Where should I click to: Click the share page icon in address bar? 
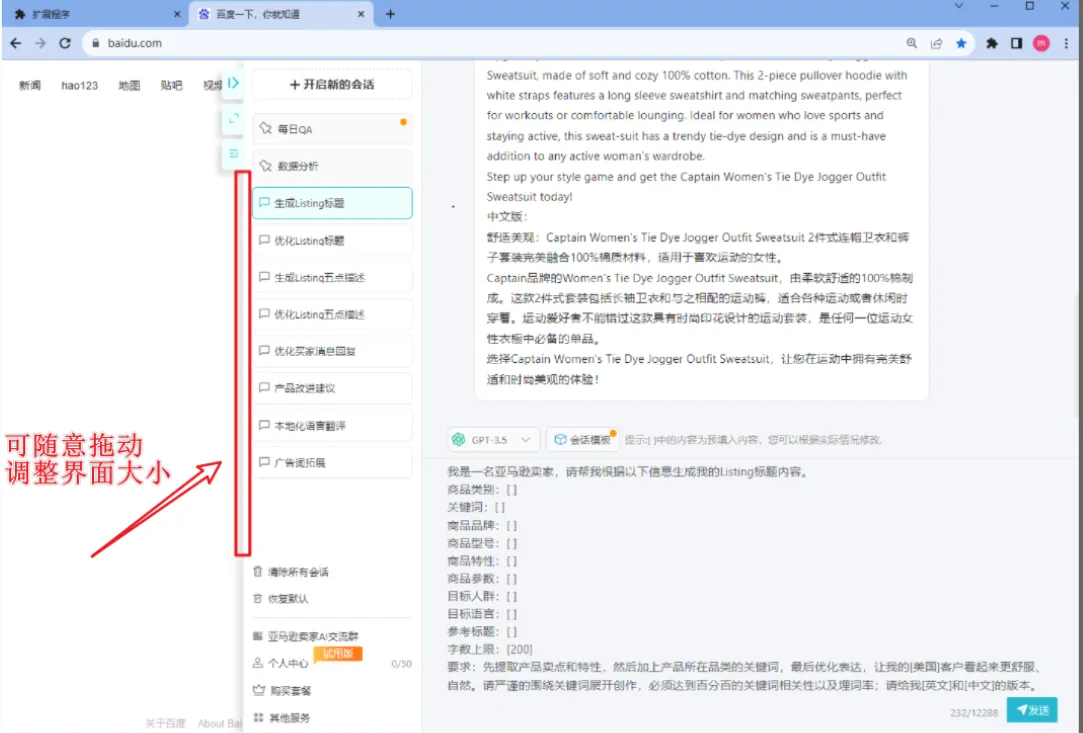937,43
